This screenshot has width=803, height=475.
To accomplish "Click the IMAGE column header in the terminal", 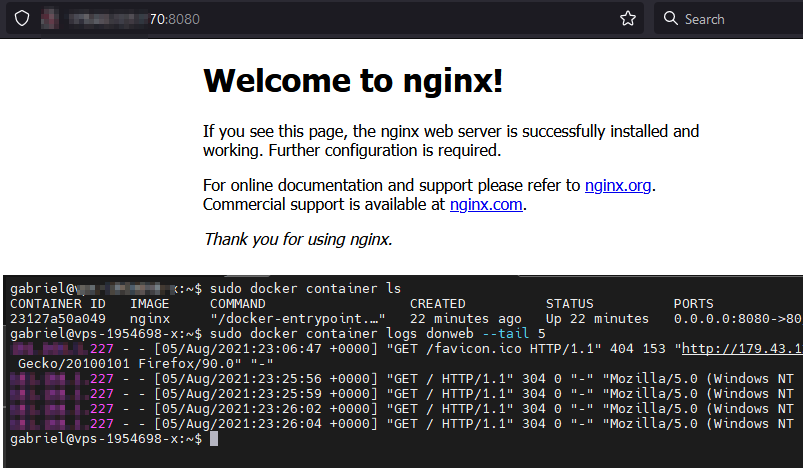I will (150, 304).
